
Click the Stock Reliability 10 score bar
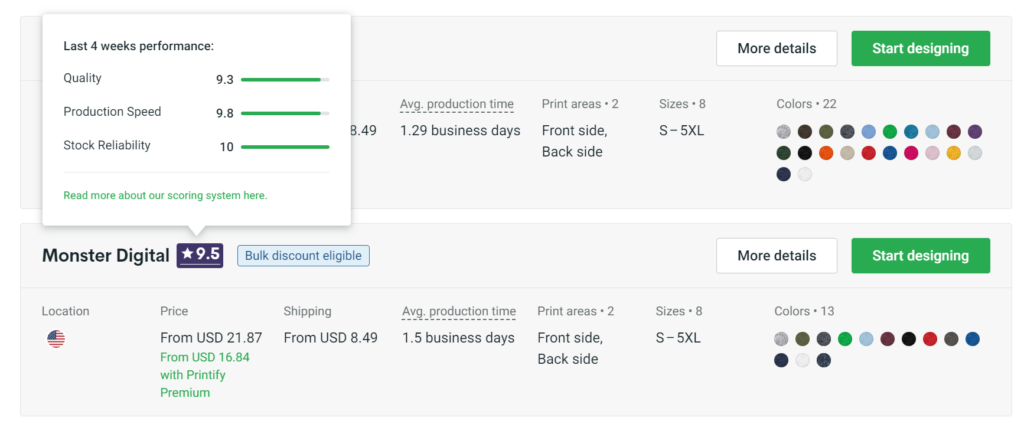pyautogui.click(x=285, y=147)
